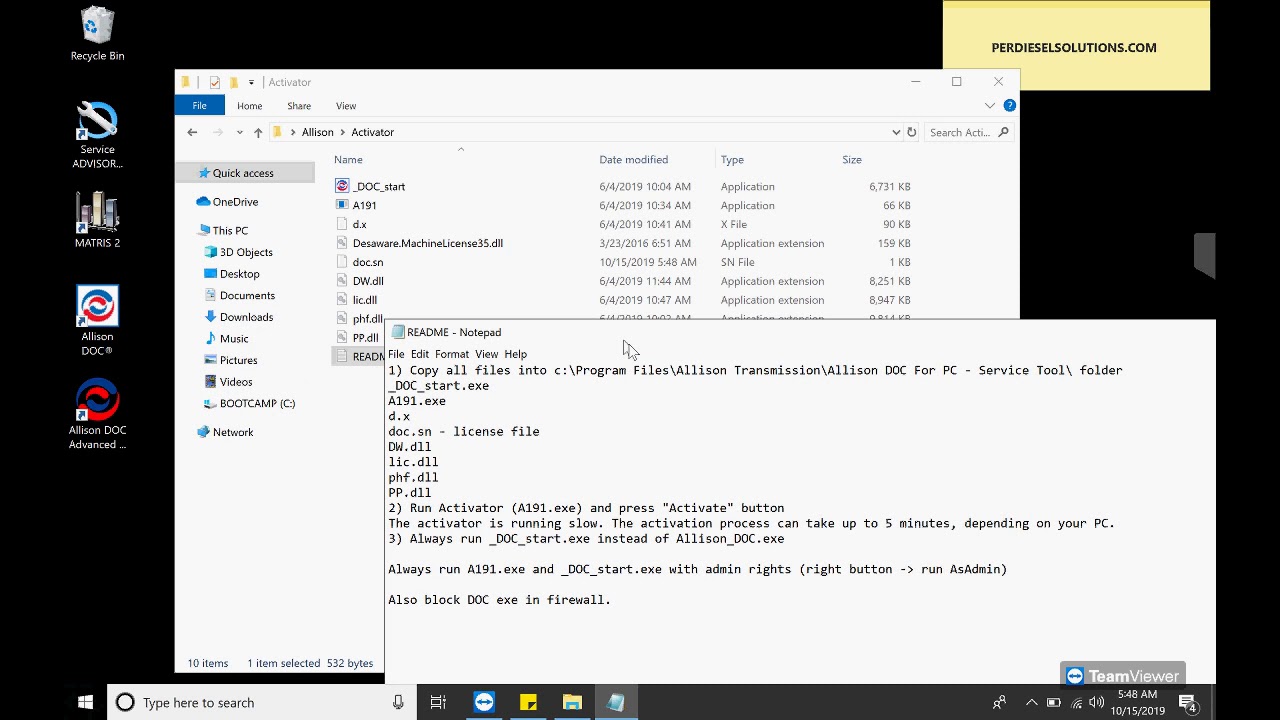The width and height of the screenshot is (1280, 720).
Task: Open the notification center
Action: (1188, 703)
